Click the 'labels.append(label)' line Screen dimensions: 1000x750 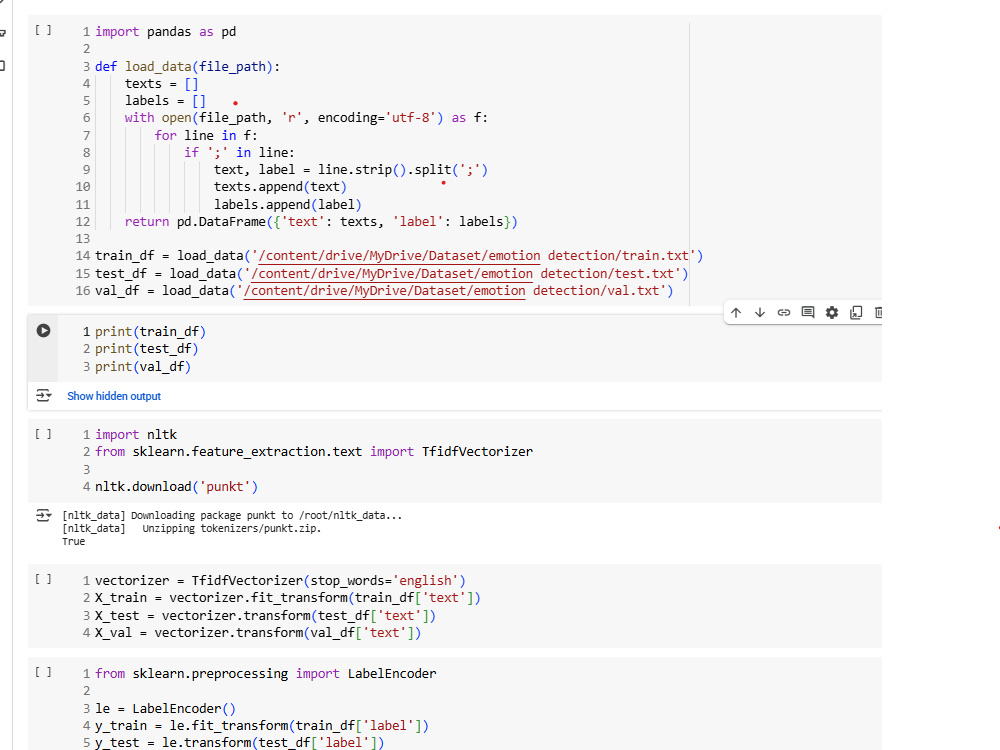[x=288, y=205]
